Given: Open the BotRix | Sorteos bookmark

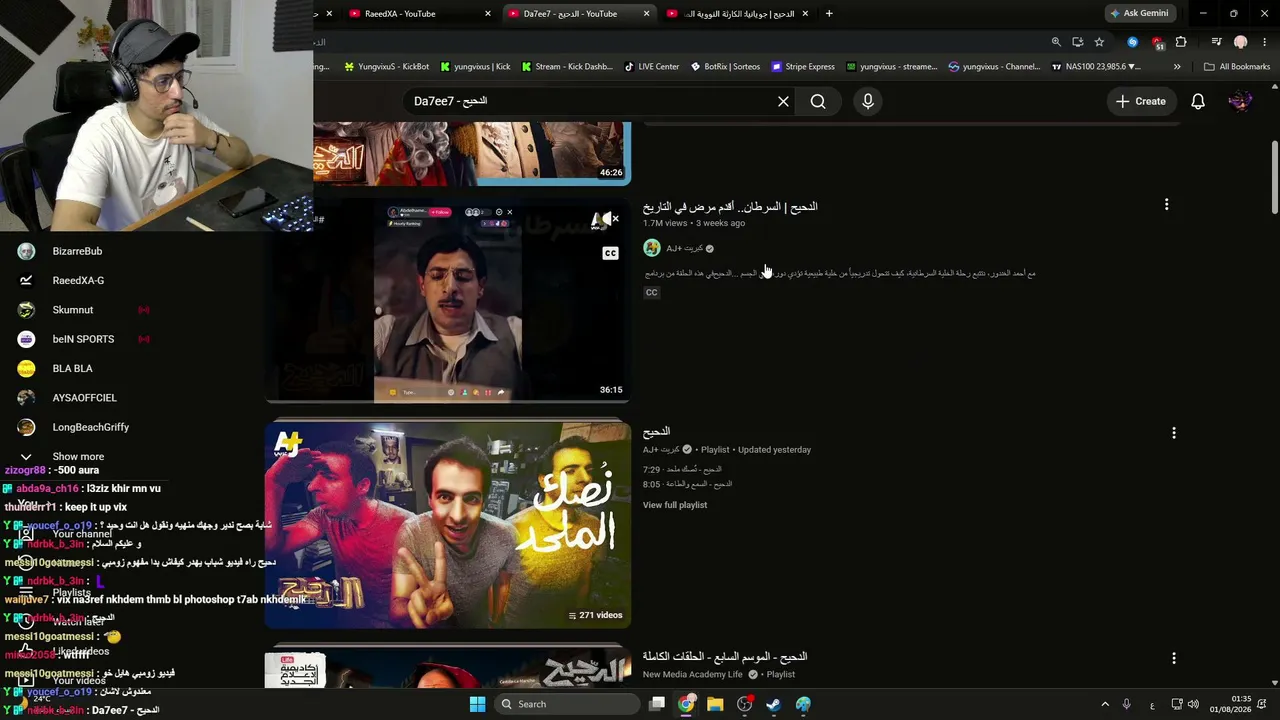Looking at the screenshot, I should pos(725,67).
